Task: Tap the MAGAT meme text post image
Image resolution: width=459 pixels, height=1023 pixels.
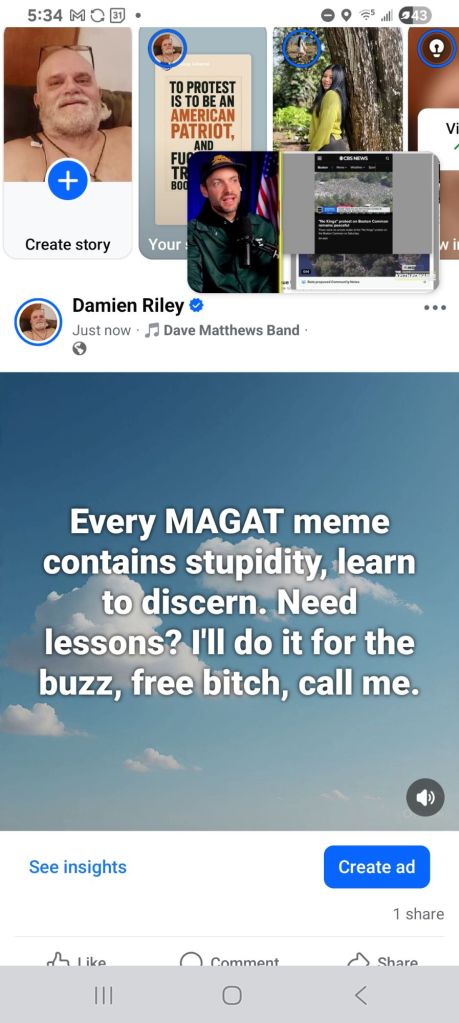Action: 230,601
